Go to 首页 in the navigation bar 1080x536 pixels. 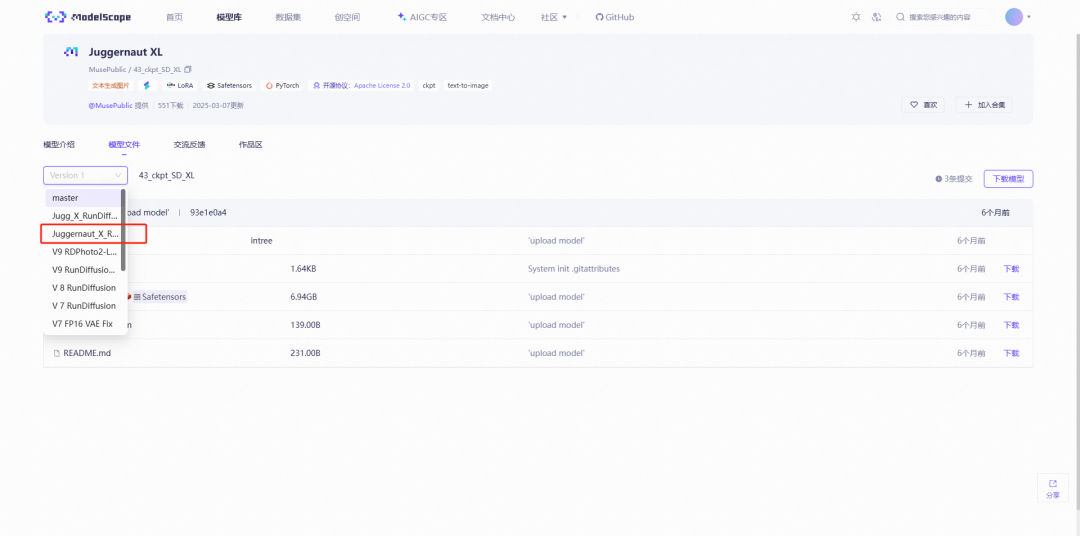[x=174, y=17]
